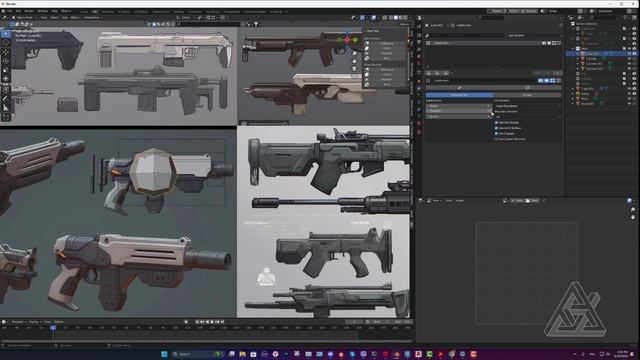Open the Render menu in the top bar
This screenshot has width=640, height=360.
[x=29, y=11]
